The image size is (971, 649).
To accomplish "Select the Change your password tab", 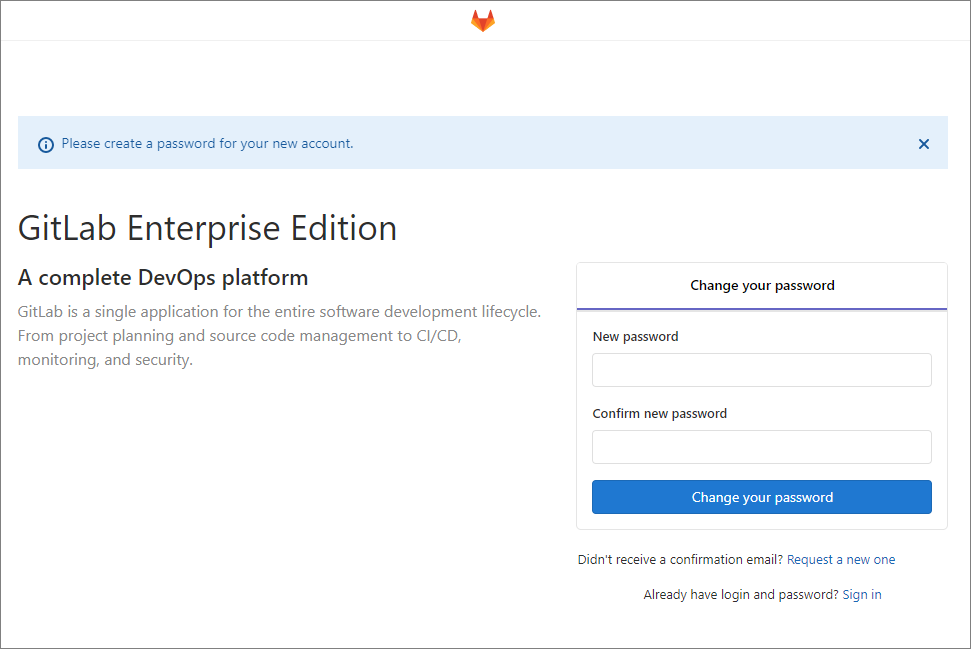I will point(762,286).
